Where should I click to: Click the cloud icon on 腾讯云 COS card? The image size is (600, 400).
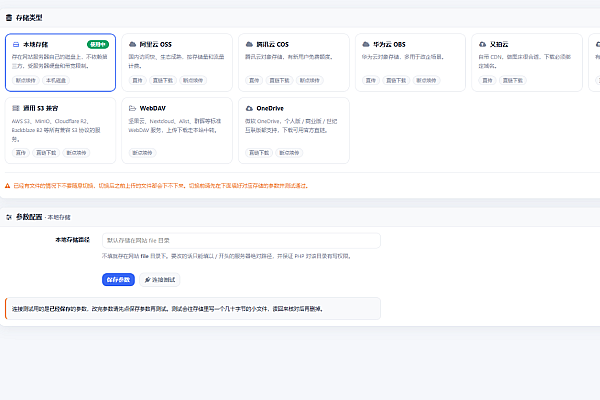click(x=249, y=44)
